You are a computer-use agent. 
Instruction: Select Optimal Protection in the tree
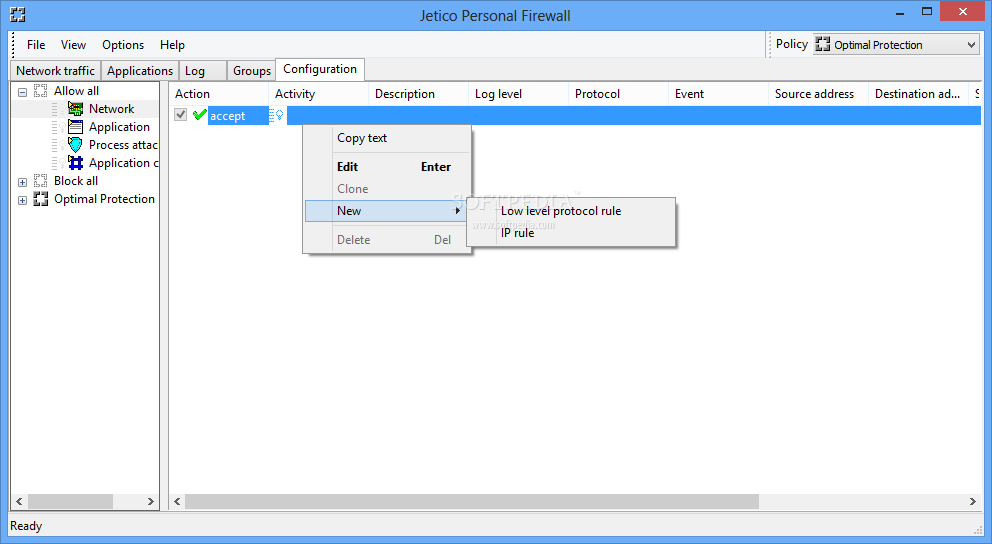(104, 199)
